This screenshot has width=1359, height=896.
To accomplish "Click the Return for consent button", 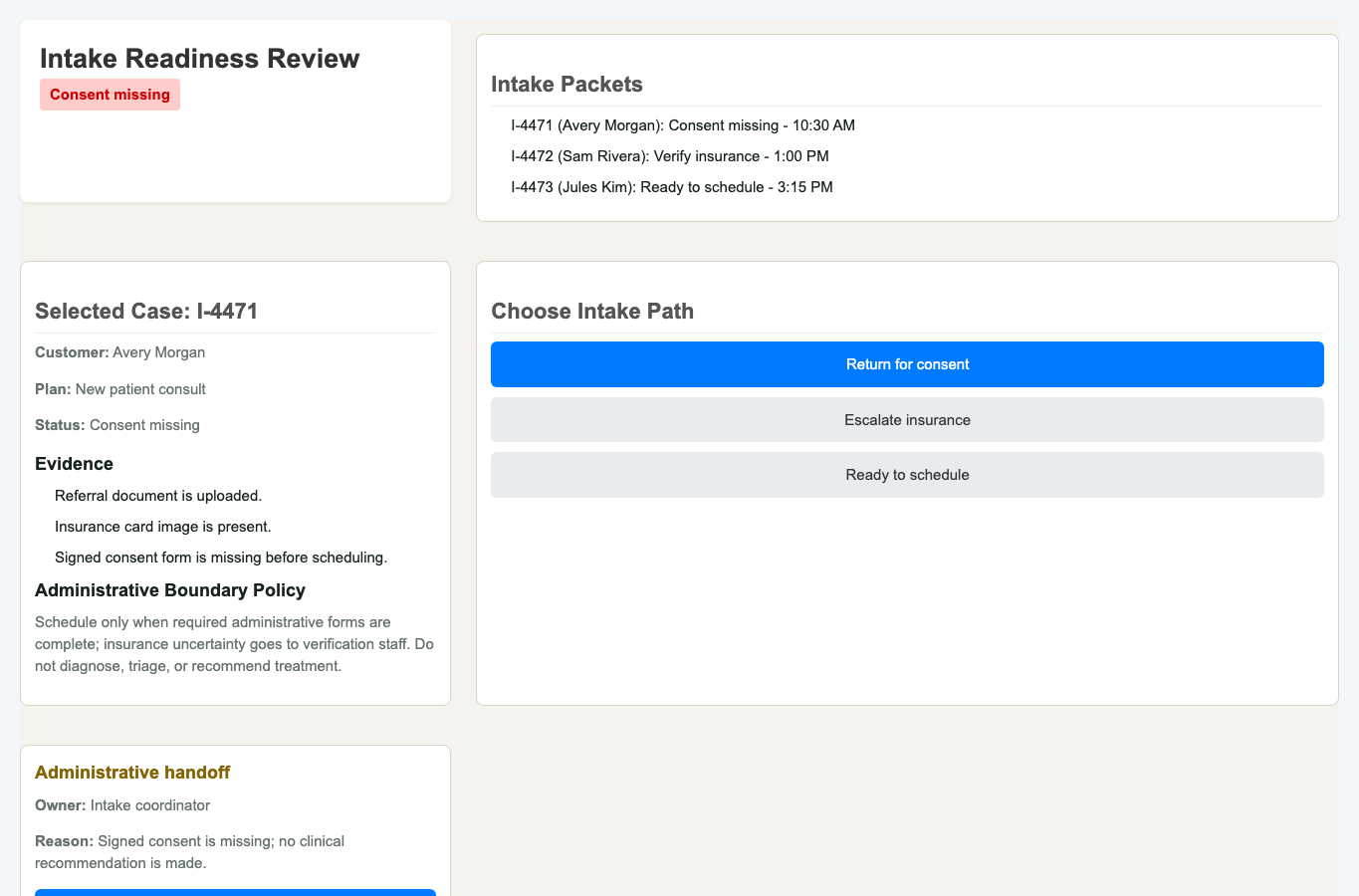I will pyautogui.click(x=907, y=364).
